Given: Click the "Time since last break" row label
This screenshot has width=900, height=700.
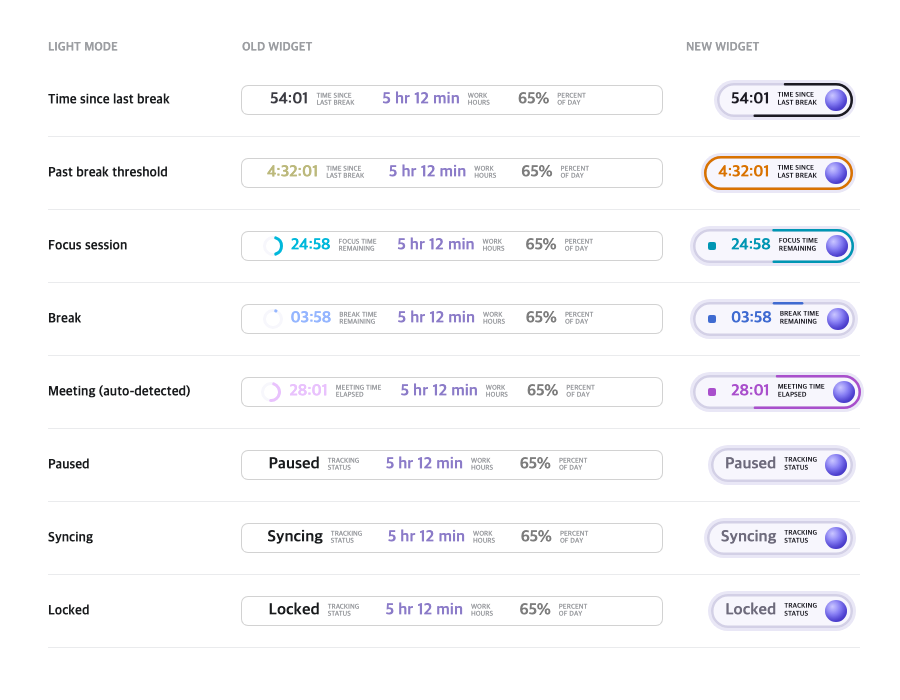Looking at the screenshot, I should coord(109,99).
